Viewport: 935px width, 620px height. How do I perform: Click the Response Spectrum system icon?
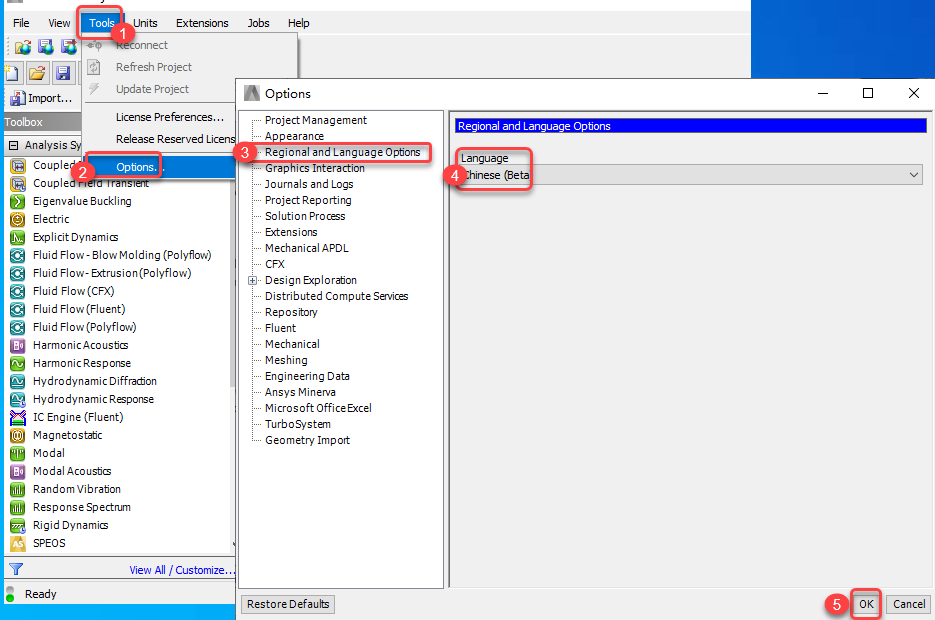coord(18,507)
